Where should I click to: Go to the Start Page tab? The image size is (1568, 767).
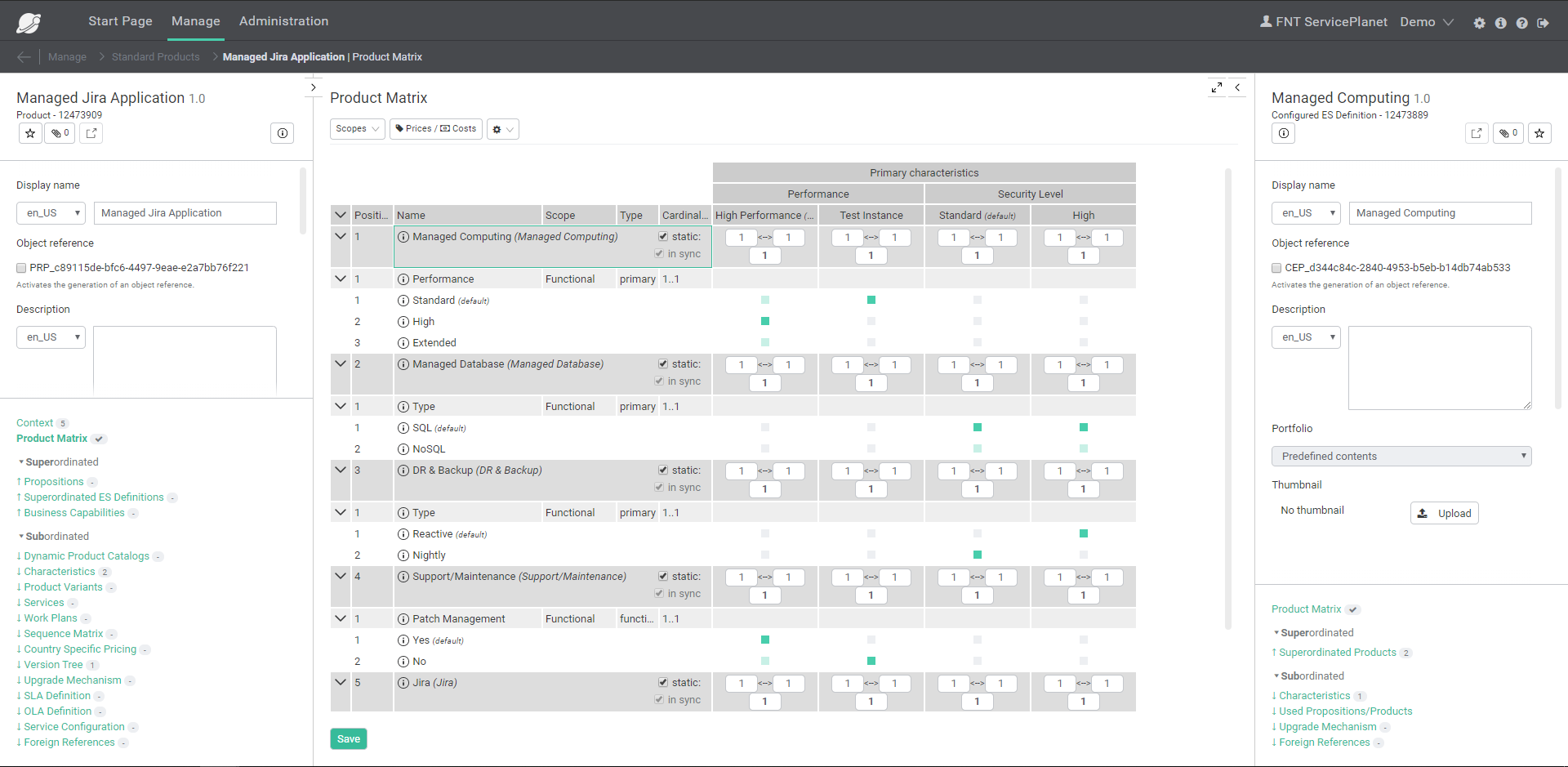(120, 21)
